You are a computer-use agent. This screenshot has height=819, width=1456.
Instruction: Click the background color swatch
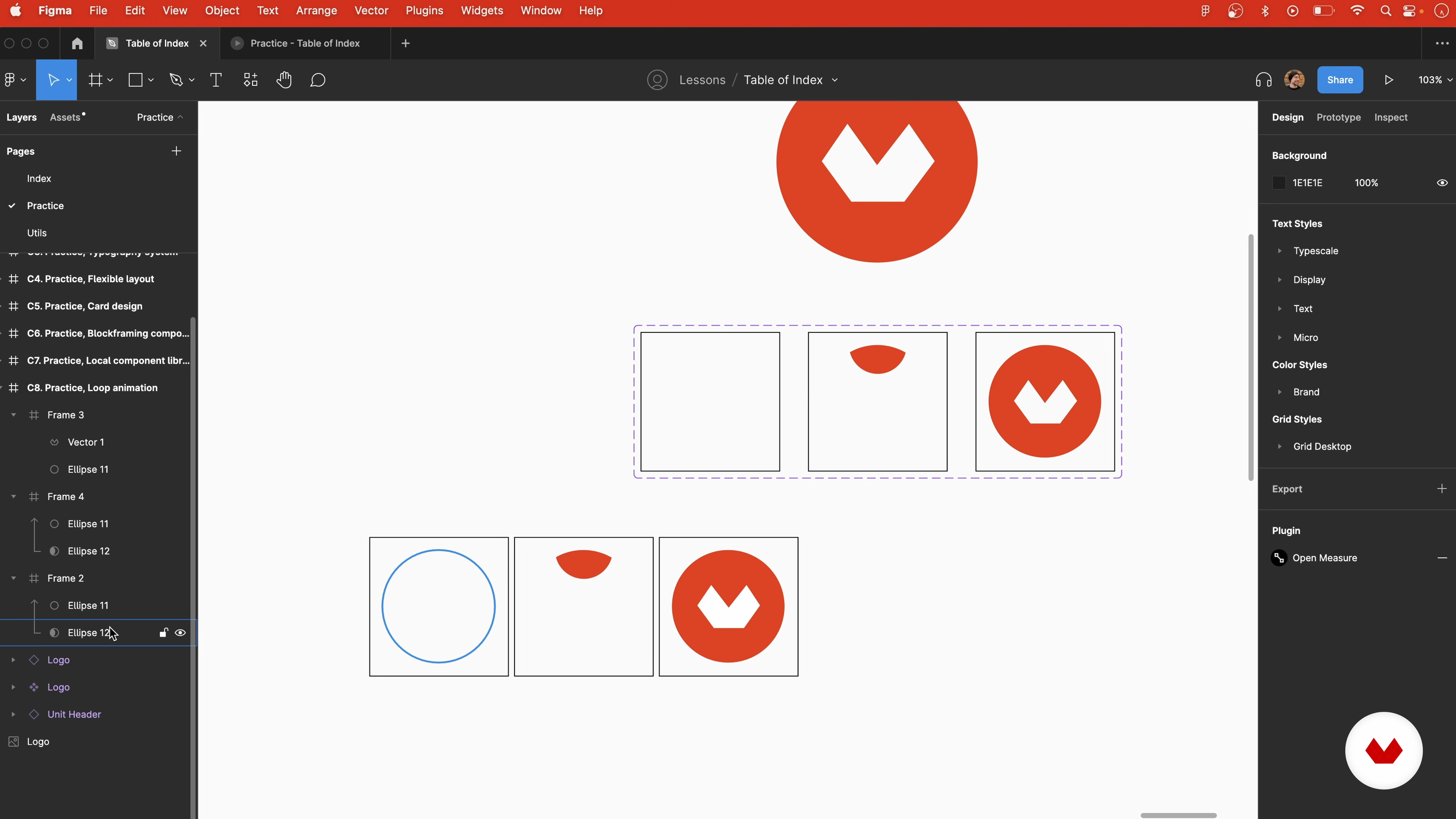point(1279,182)
